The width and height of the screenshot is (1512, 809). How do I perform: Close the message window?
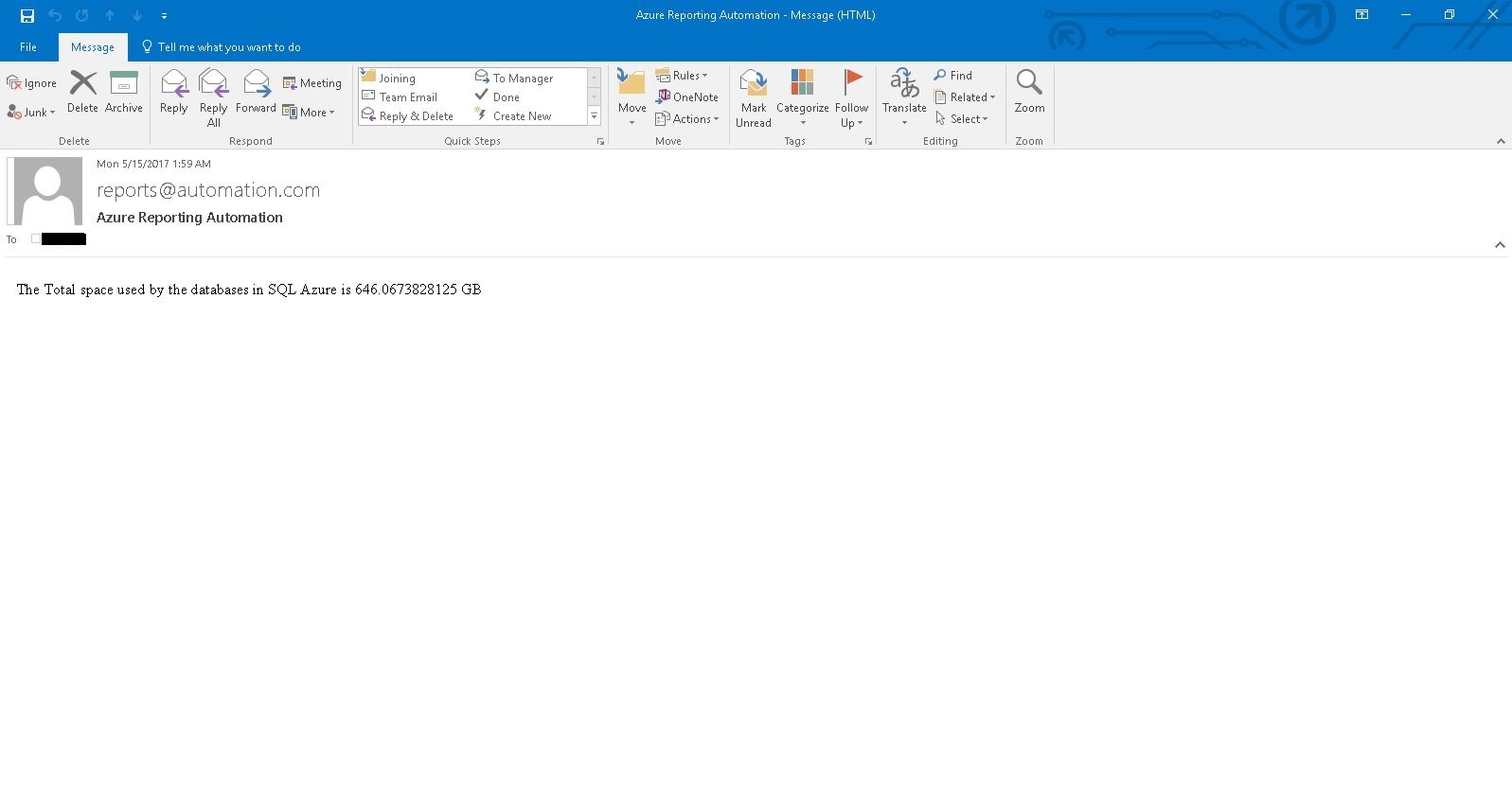pos(1493,15)
